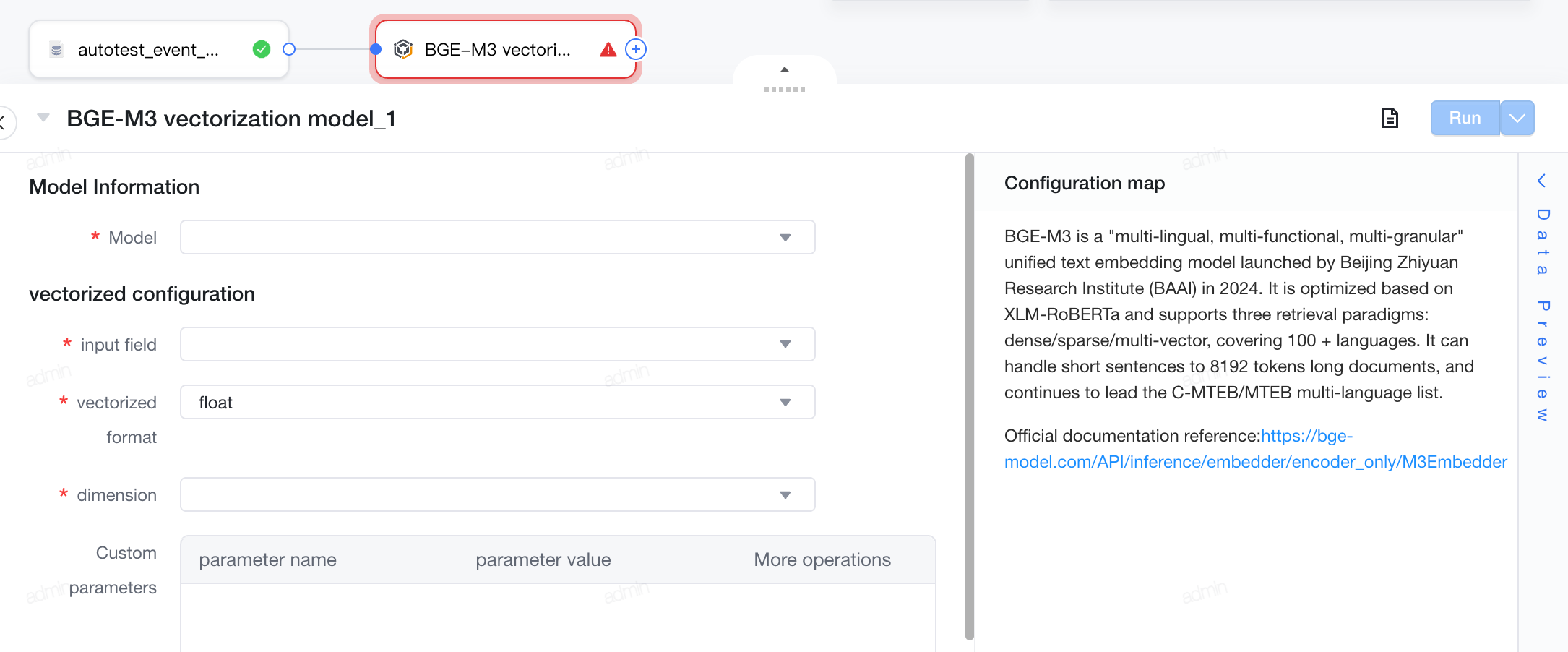Click the Data Preview left chevron icon

[1541, 181]
